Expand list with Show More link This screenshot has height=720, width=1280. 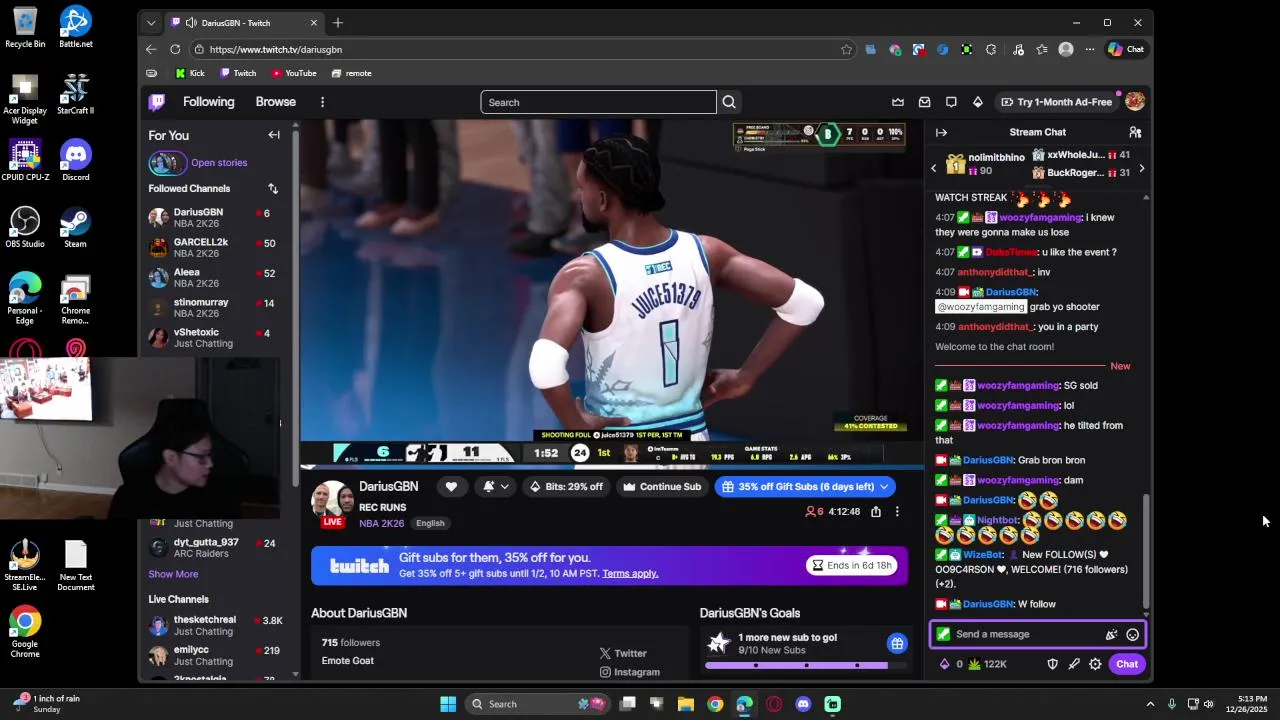tap(173, 574)
